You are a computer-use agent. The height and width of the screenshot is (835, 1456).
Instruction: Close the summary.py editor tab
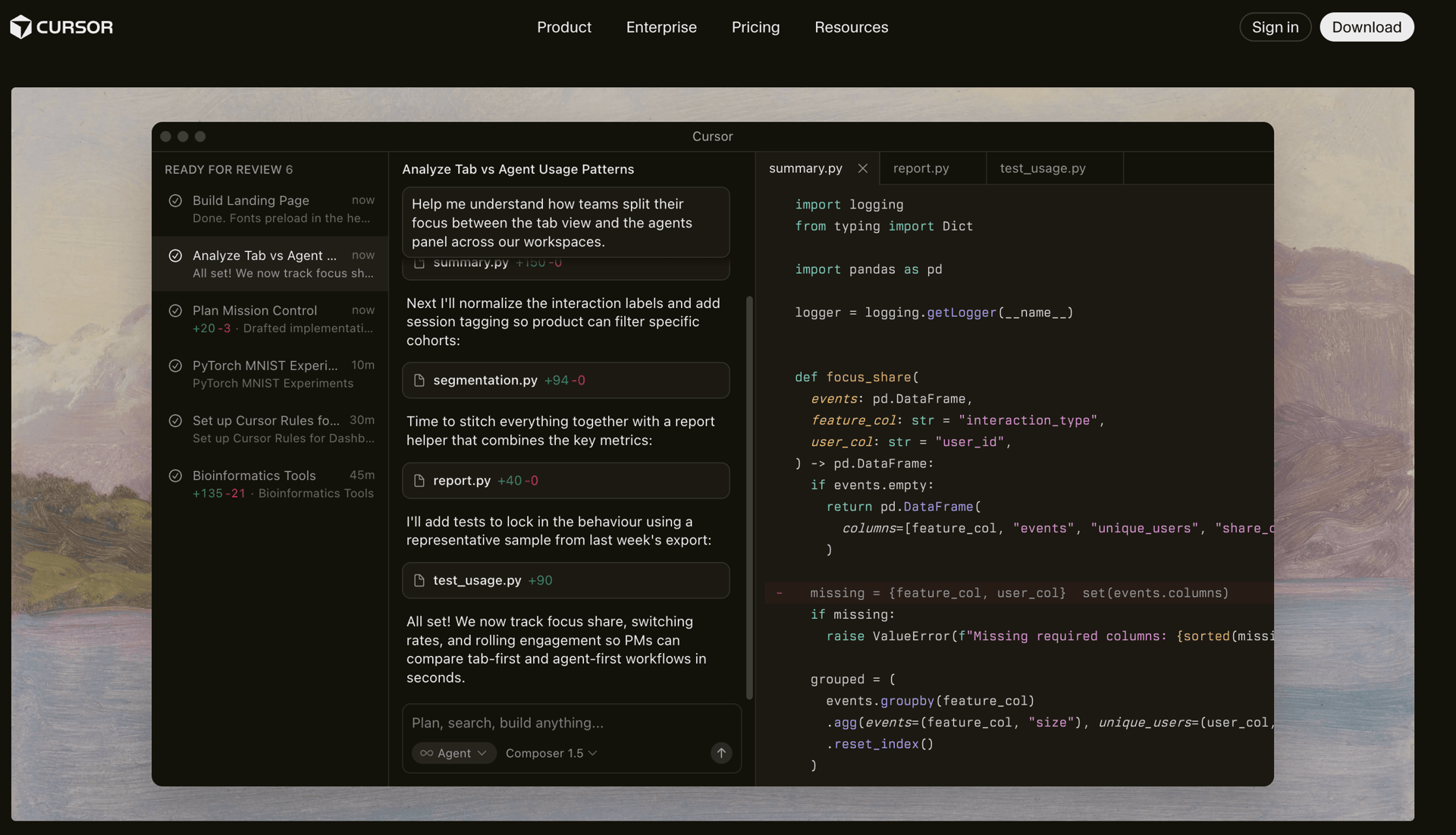click(x=862, y=168)
